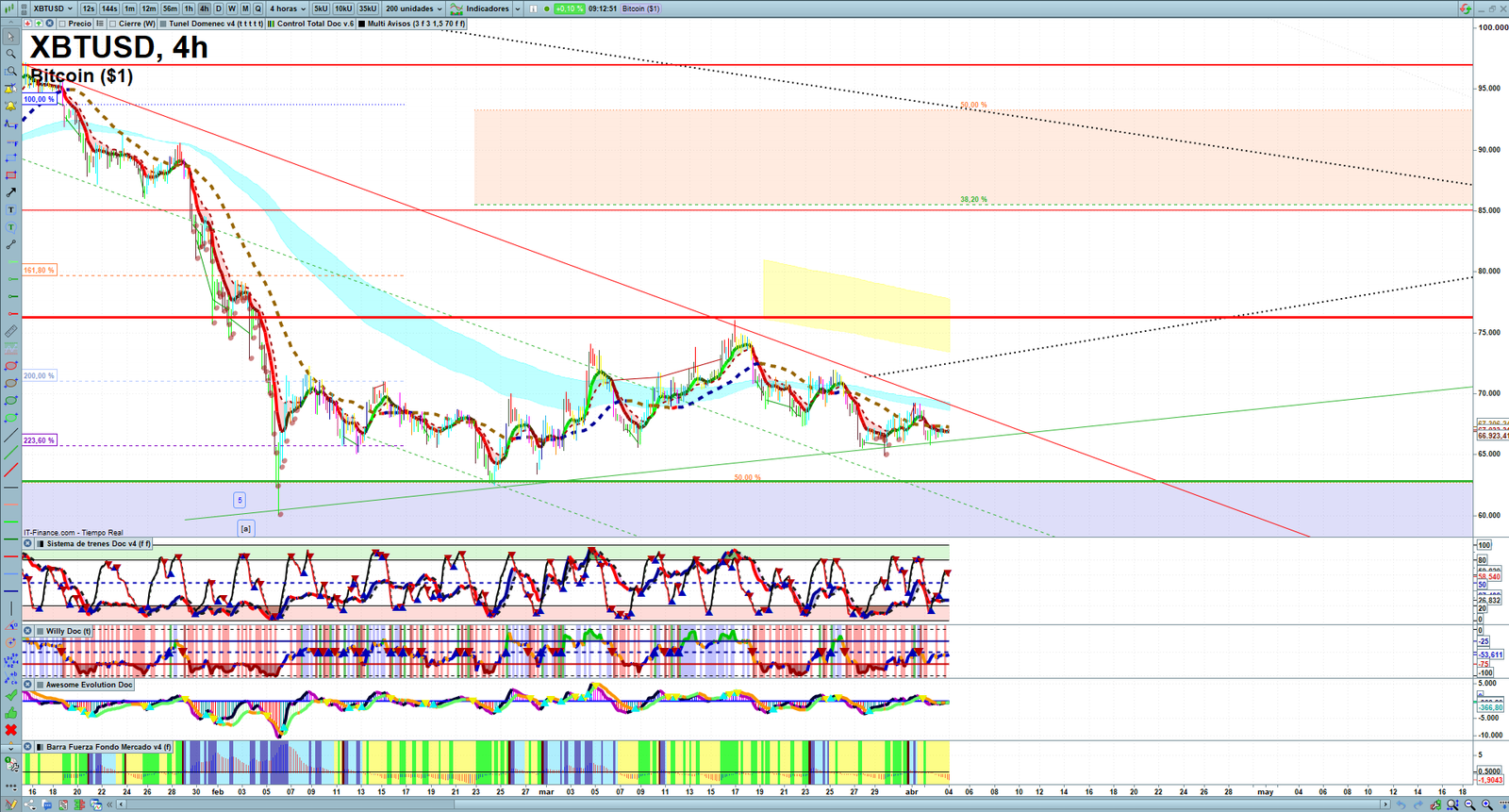Toggle the Cierre (W) checkbox
Viewport: 1509px width, 812px height.
112,24
